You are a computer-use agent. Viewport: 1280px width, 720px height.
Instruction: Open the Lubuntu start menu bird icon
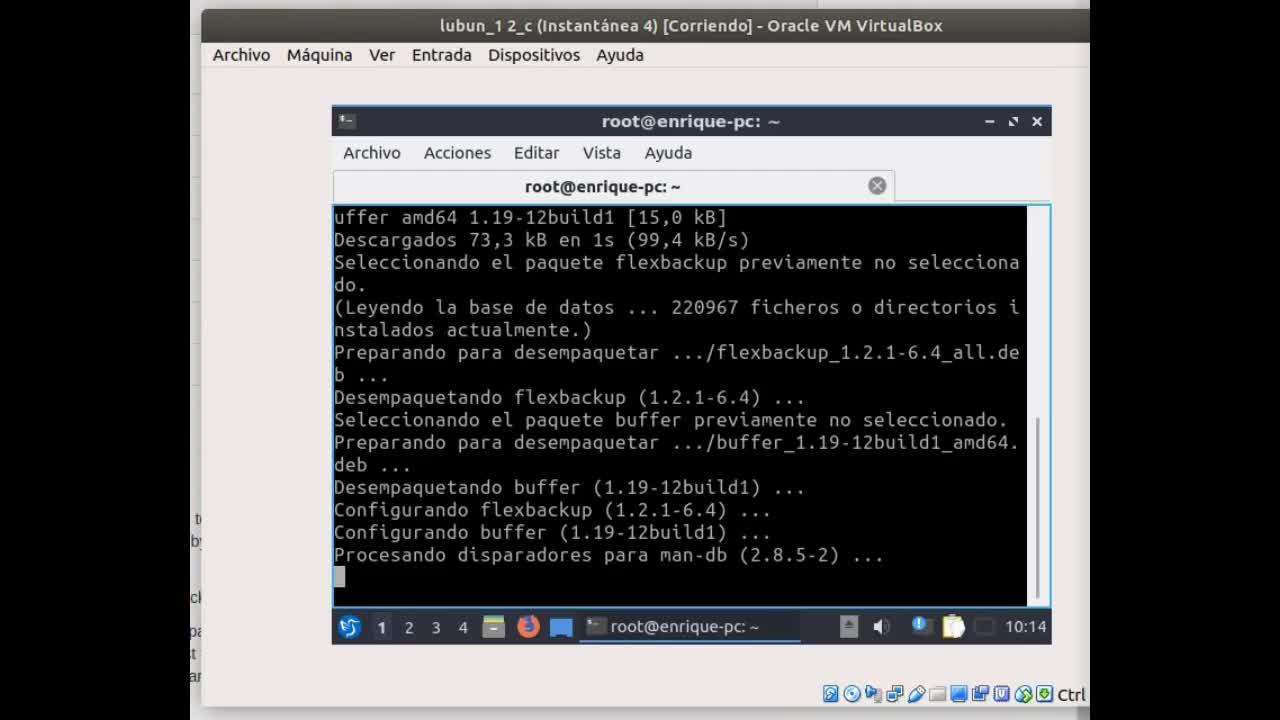click(x=349, y=627)
